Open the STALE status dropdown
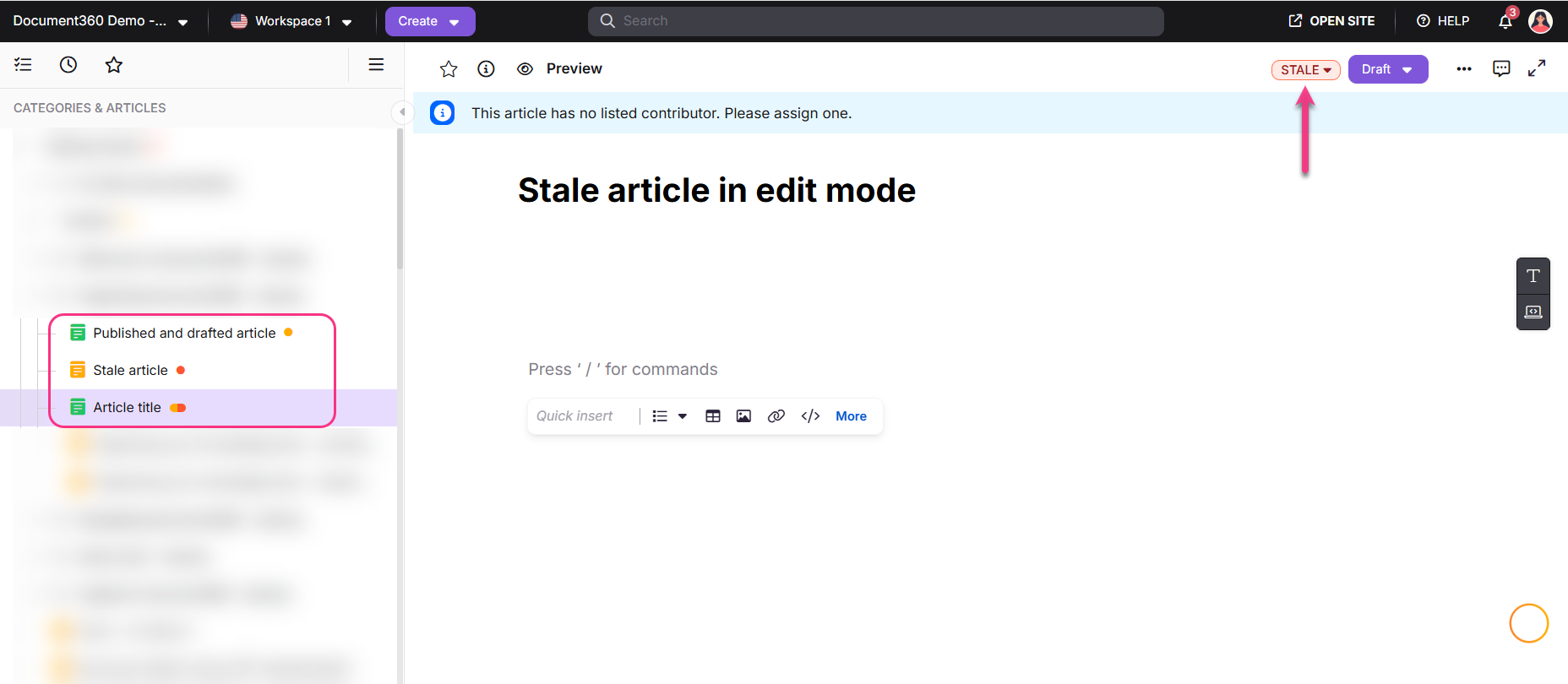1568x684 pixels. [1305, 69]
